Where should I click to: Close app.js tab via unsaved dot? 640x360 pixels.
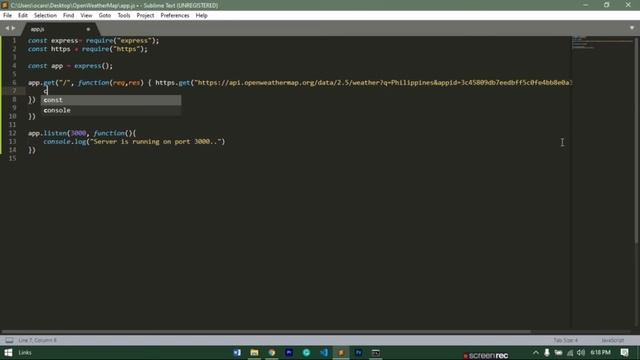tap(88, 29)
